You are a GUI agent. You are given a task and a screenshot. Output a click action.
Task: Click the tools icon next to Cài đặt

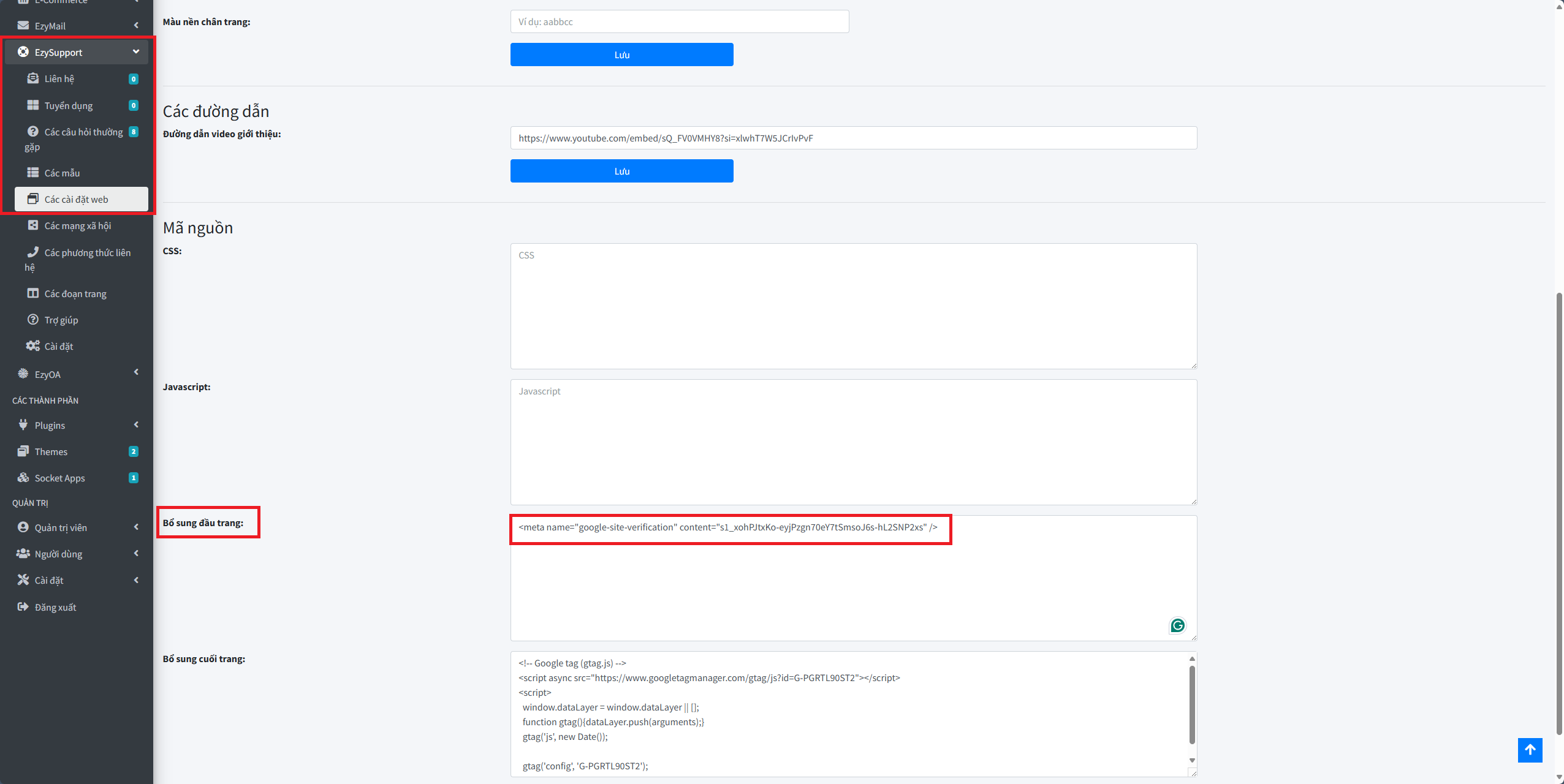point(23,580)
